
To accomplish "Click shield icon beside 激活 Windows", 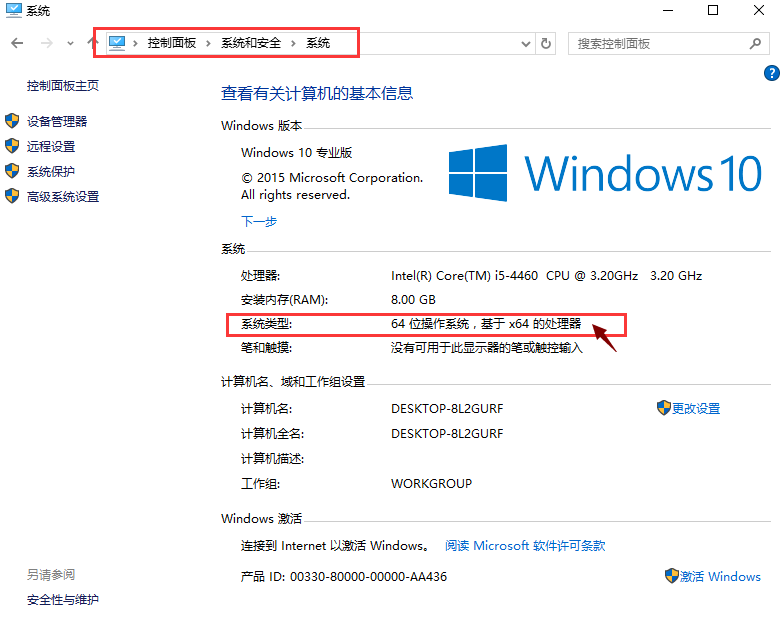I will [672, 576].
